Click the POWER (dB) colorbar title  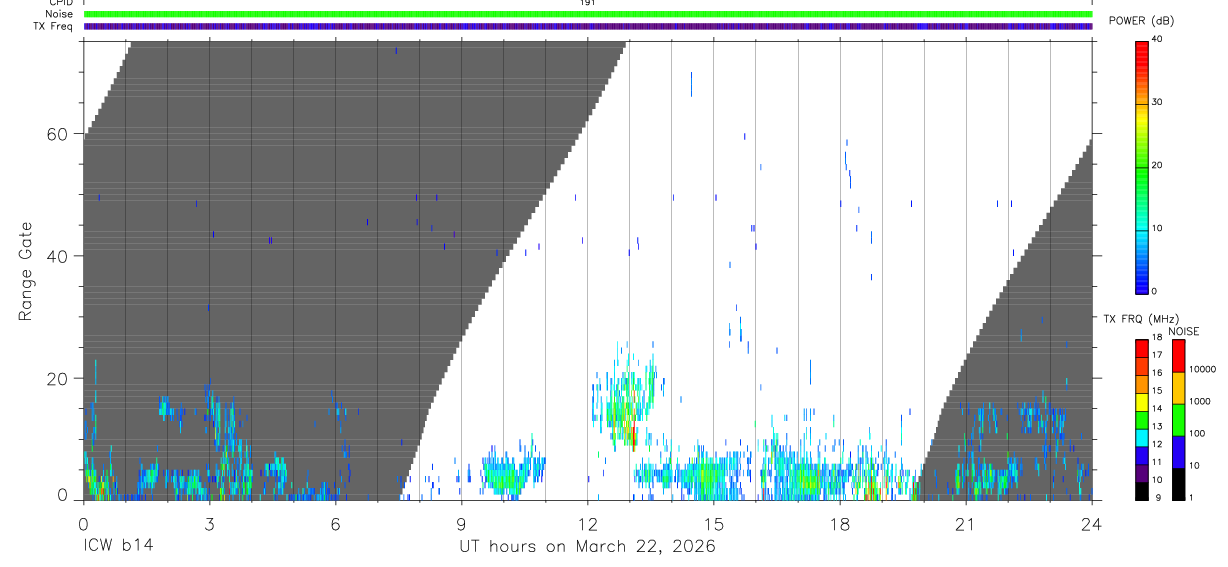[1141, 21]
